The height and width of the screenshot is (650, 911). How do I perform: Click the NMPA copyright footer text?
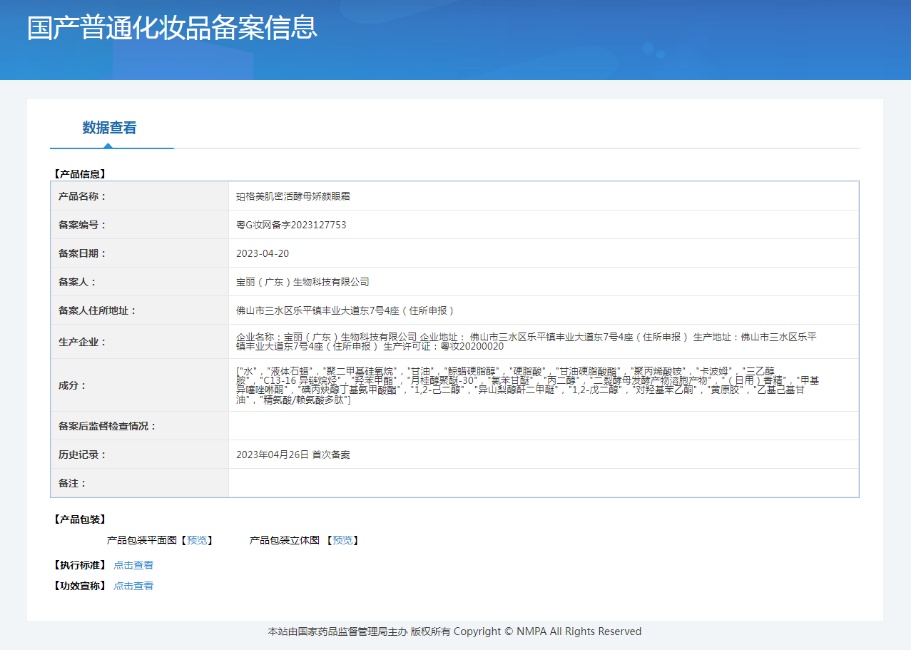pyautogui.click(x=455, y=632)
